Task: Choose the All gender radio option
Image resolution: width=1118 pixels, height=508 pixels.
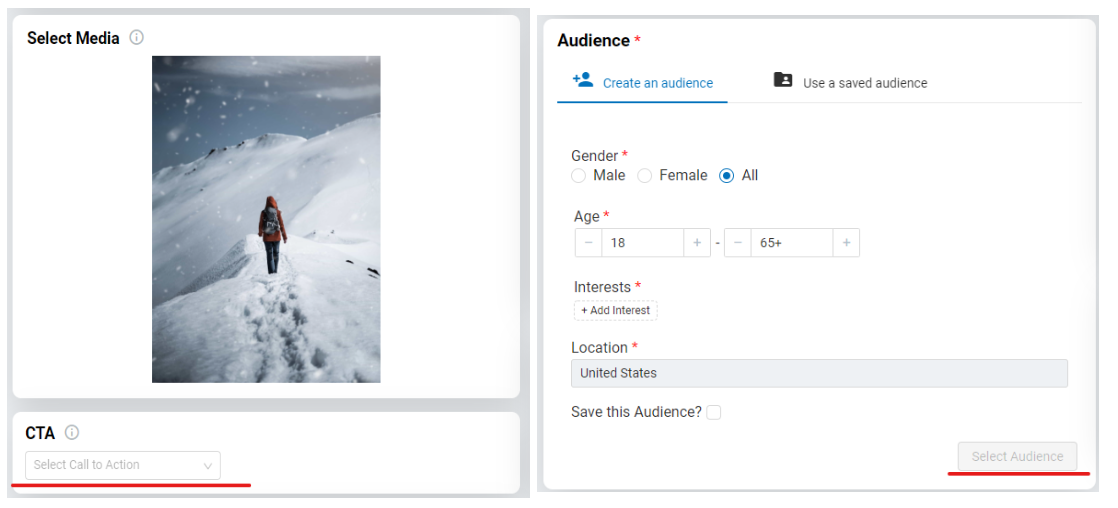Action: tap(727, 176)
